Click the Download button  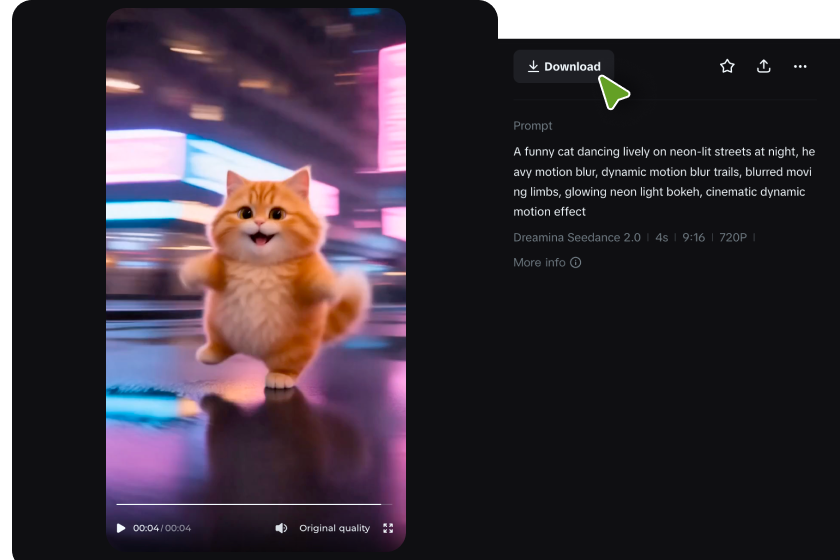pyautogui.click(x=564, y=66)
